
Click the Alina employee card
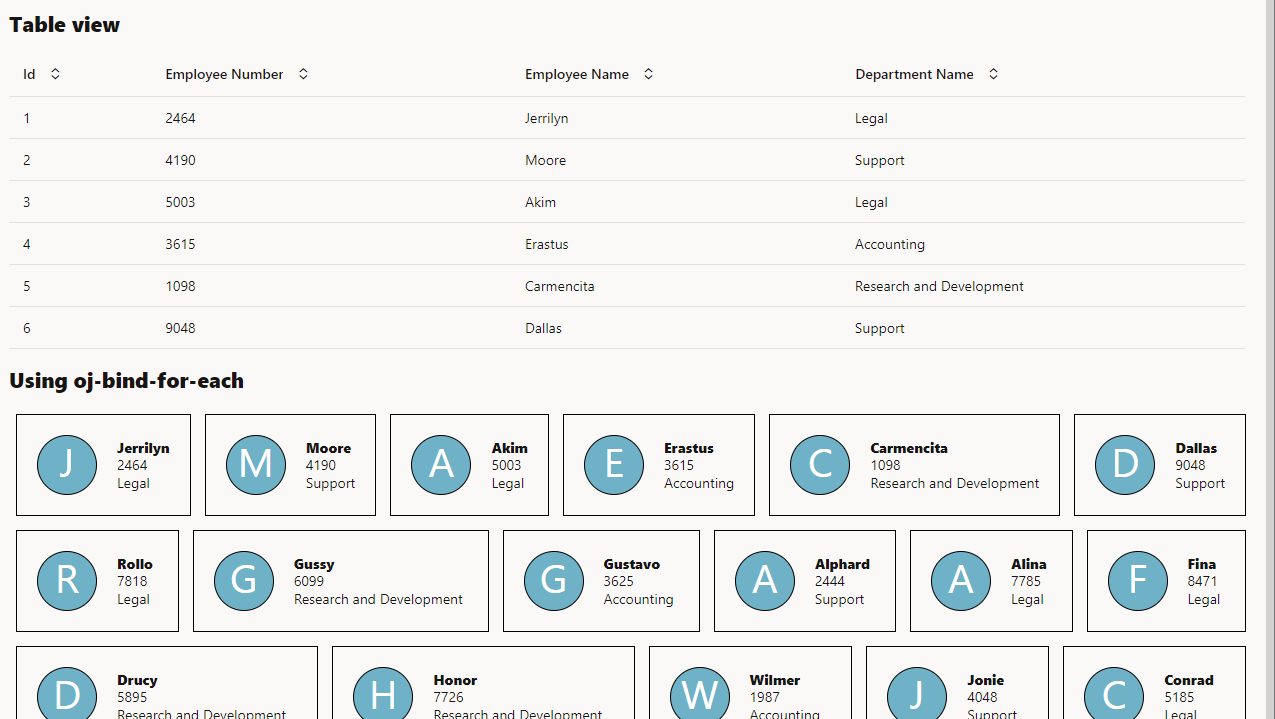pyautogui.click(x=990, y=581)
